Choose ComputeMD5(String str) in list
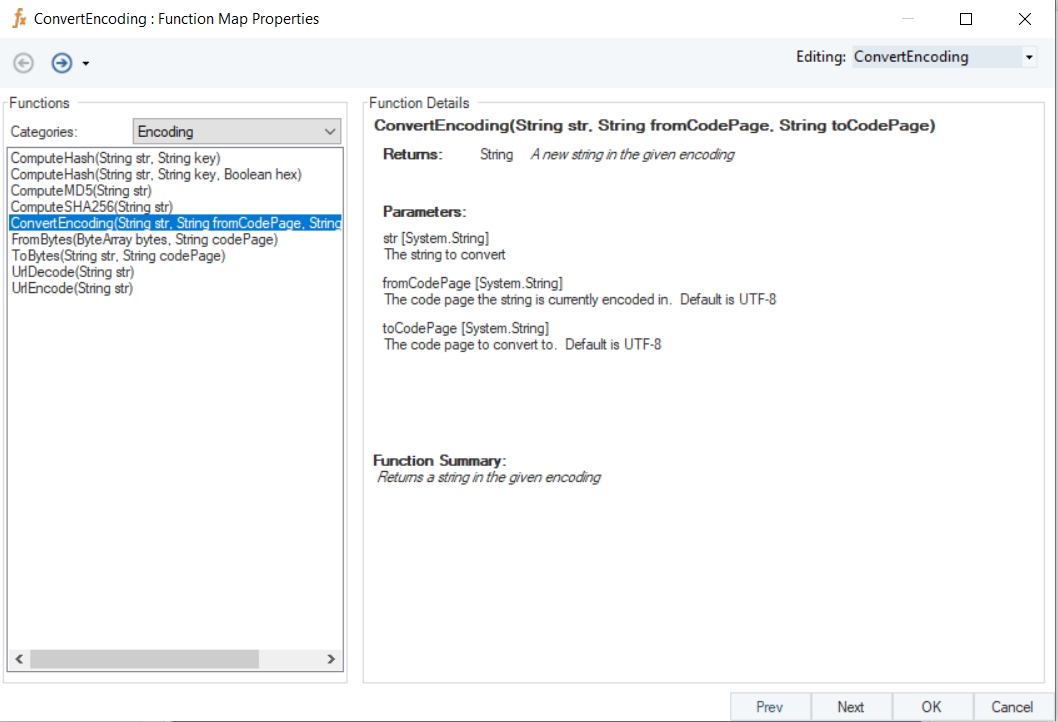1058x722 pixels. tap(81, 190)
